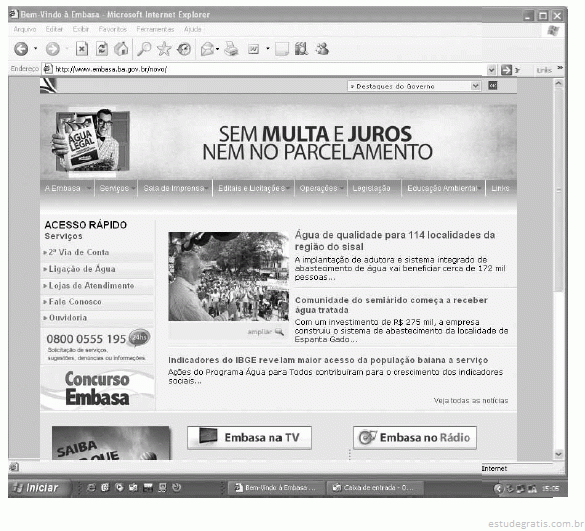585x531 pixels.
Task: Open Favorites star icon
Action: pos(164,49)
